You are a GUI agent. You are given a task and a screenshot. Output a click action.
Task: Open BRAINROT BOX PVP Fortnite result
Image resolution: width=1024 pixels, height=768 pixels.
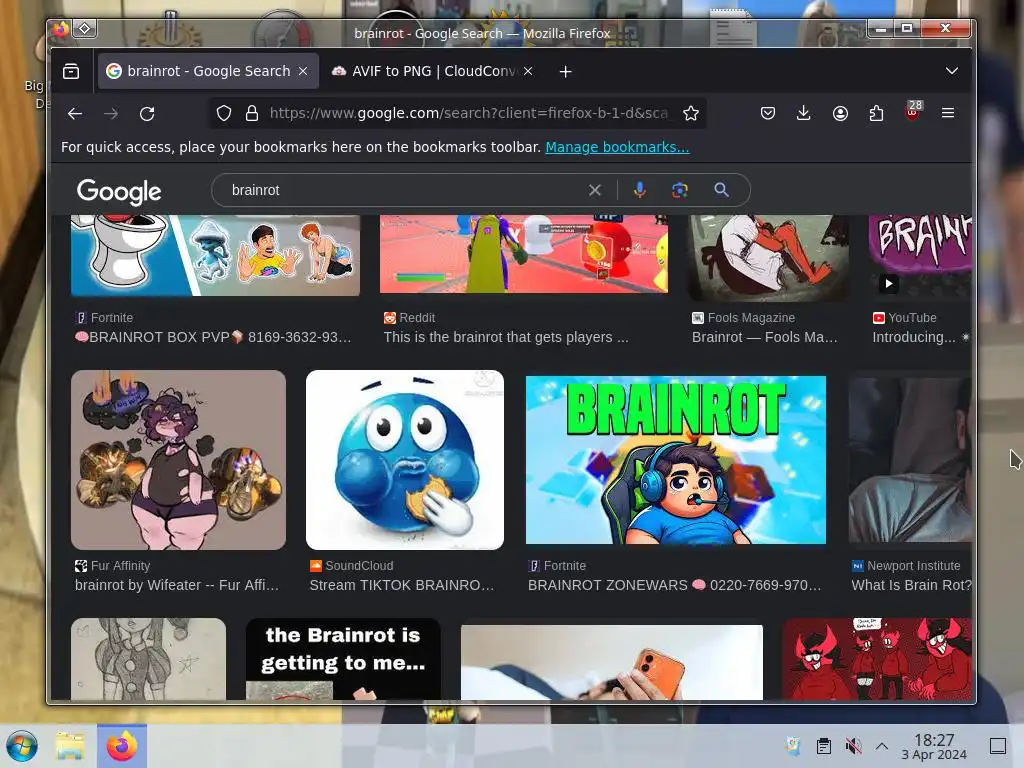[x=214, y=337]
